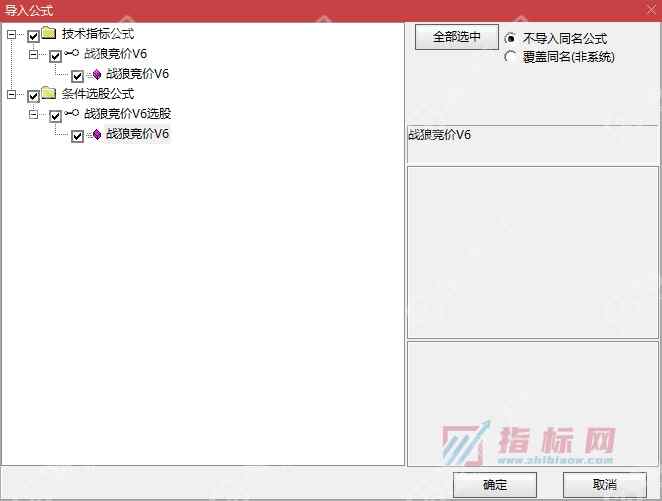Uncheck the 技术指标公式 checkbox
This screenshot has height=501, width=662.
coord(33,36)
